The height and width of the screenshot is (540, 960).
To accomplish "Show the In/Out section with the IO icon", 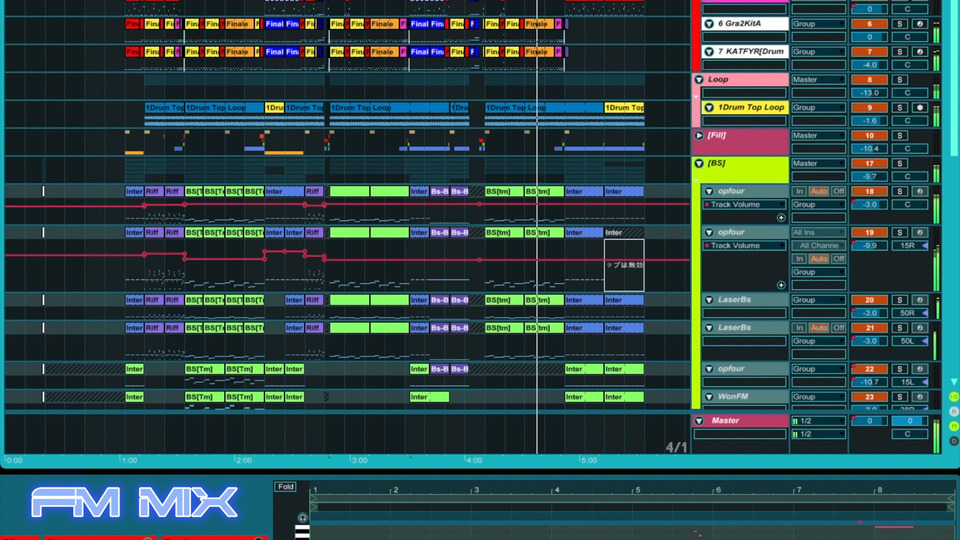I will pos(954,397).
